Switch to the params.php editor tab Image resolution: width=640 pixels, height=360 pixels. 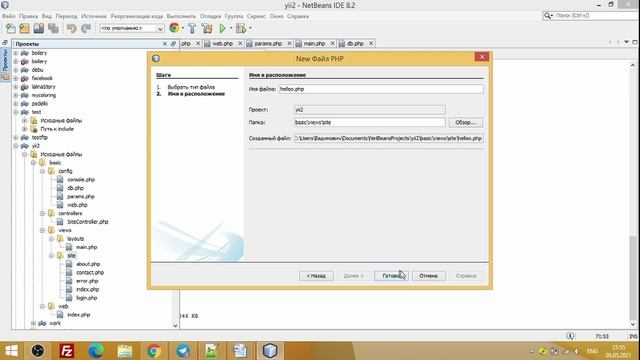[x=268, y=43]
